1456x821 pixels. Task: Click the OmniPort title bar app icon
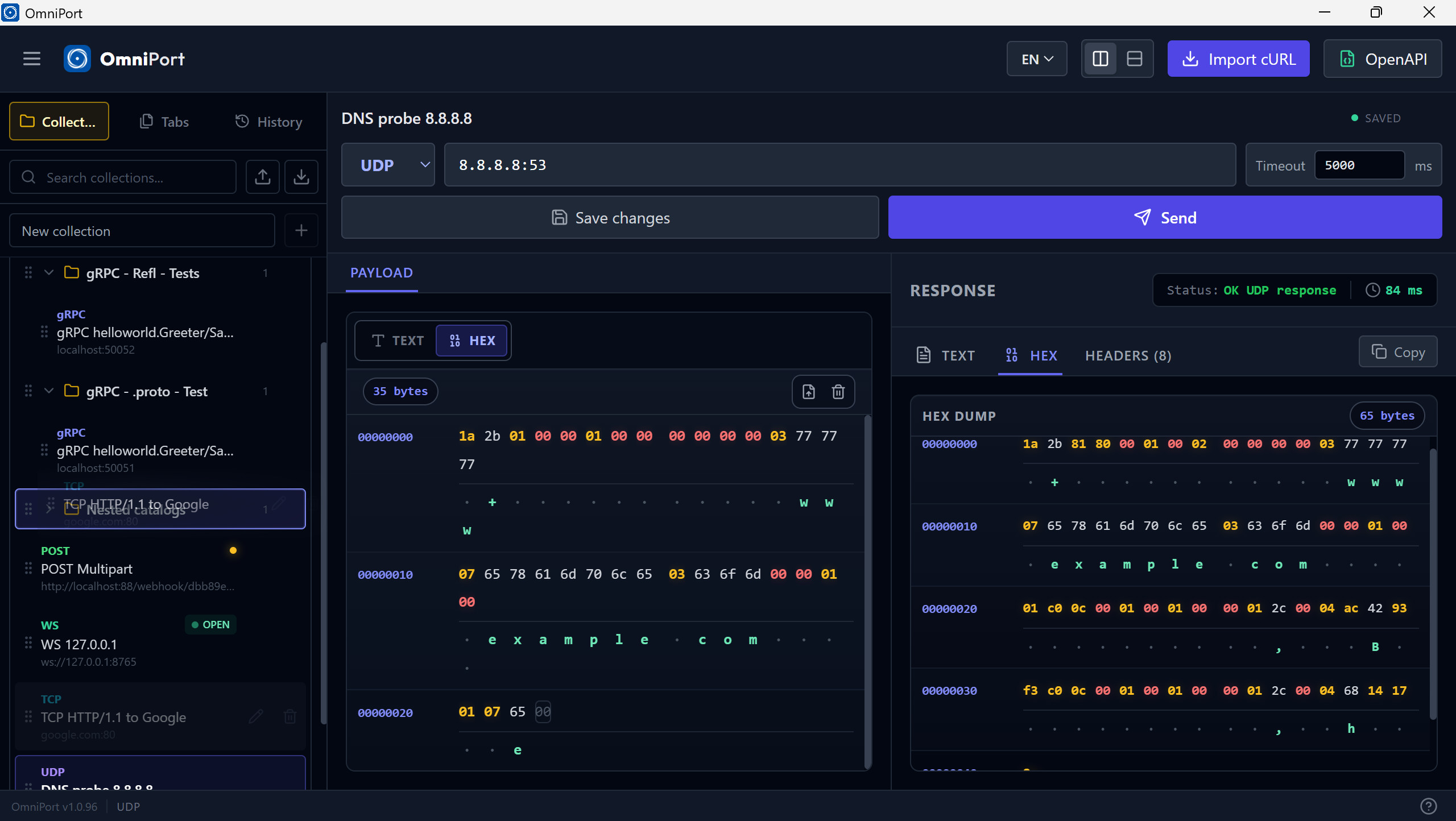point(10,13)
